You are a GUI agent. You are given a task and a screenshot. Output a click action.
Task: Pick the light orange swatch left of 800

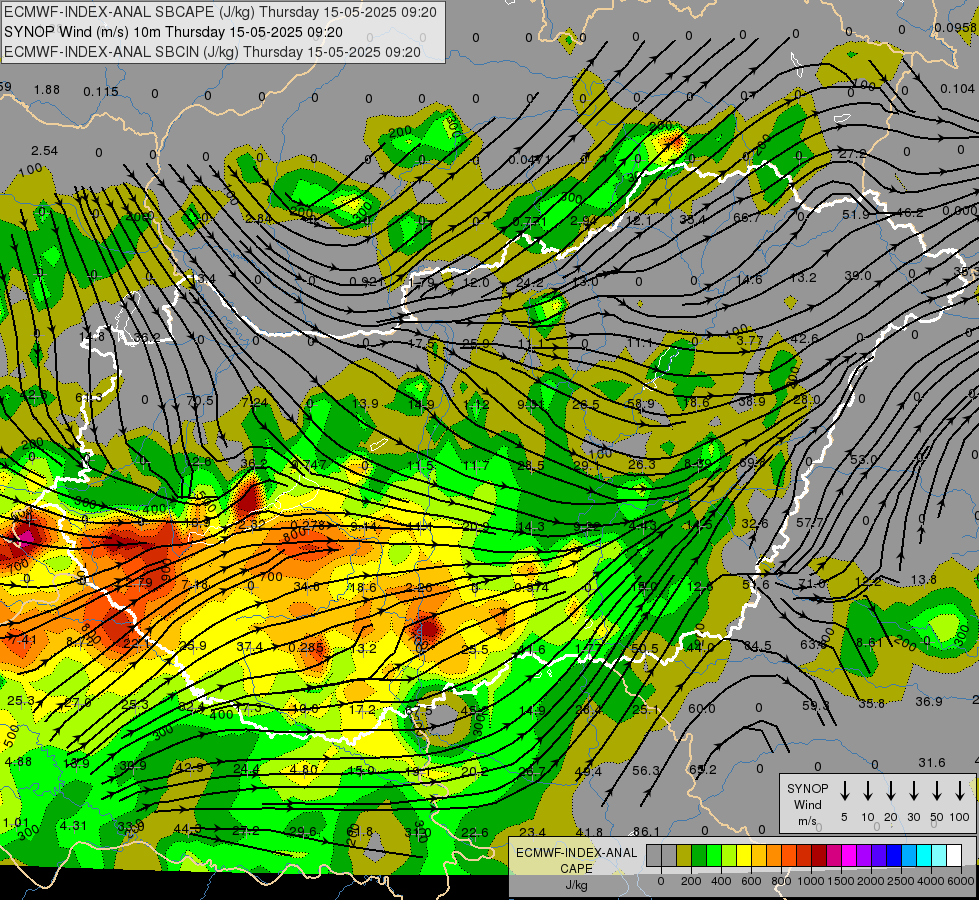[774, 855]
